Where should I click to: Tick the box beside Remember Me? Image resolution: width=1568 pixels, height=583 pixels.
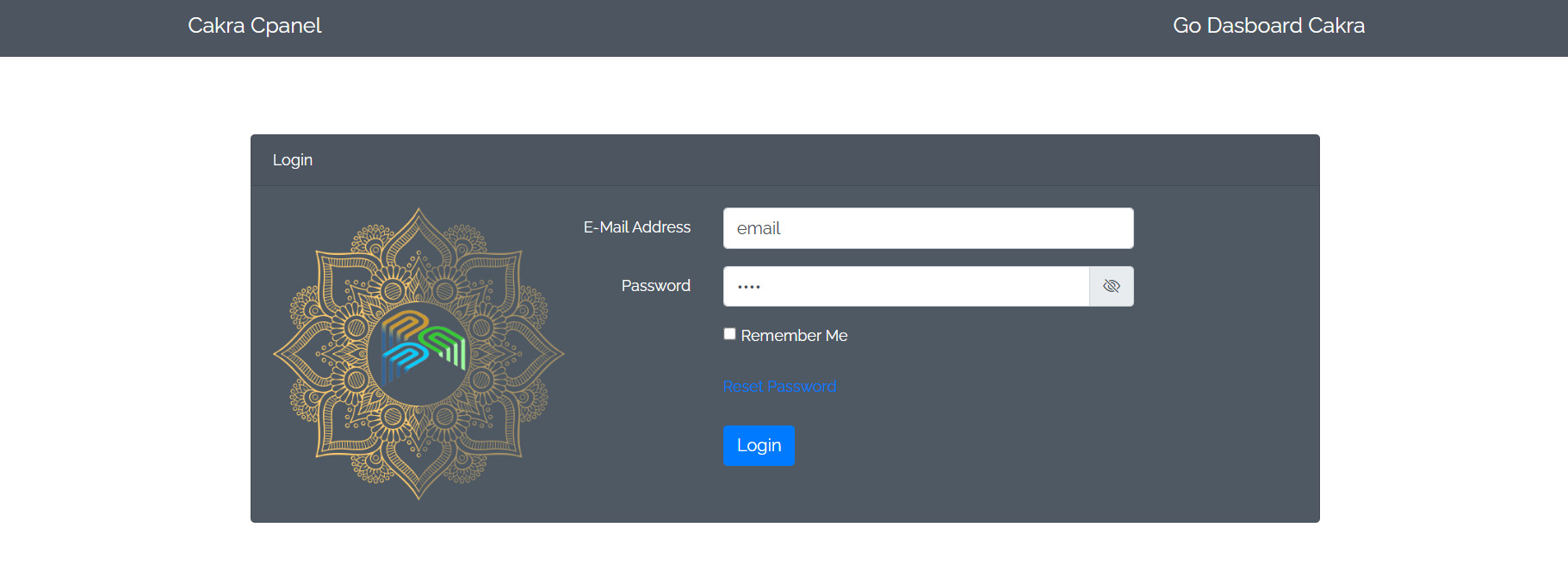[729, 334]
